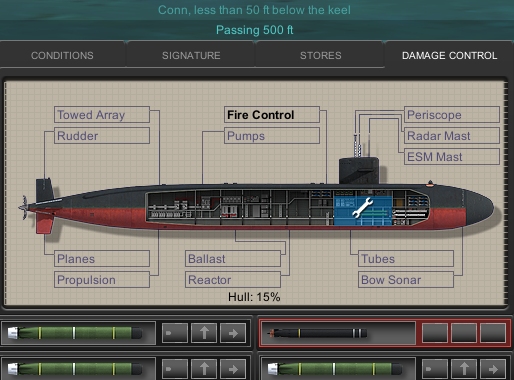Click the top-left tube wire-dot button
Image resolution: width=514 pixels, height=380 pixels.
[x=175, y=333]
